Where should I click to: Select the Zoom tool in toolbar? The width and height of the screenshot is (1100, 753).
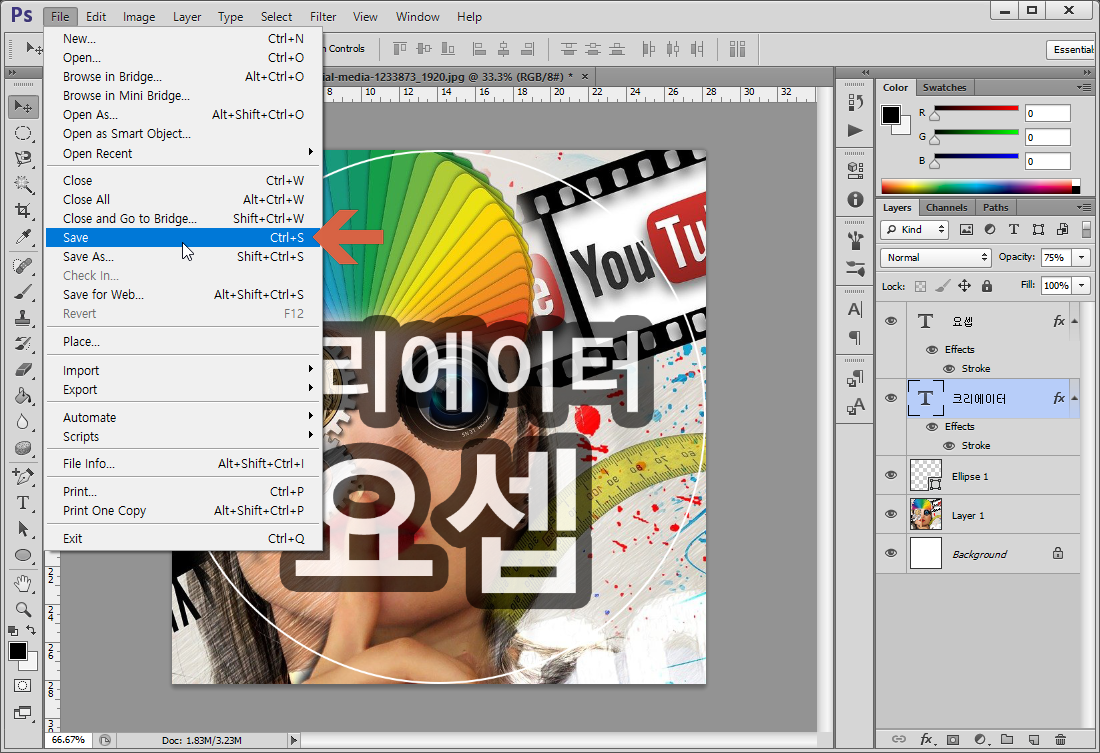pyautogui.click(x=23, y=609)
